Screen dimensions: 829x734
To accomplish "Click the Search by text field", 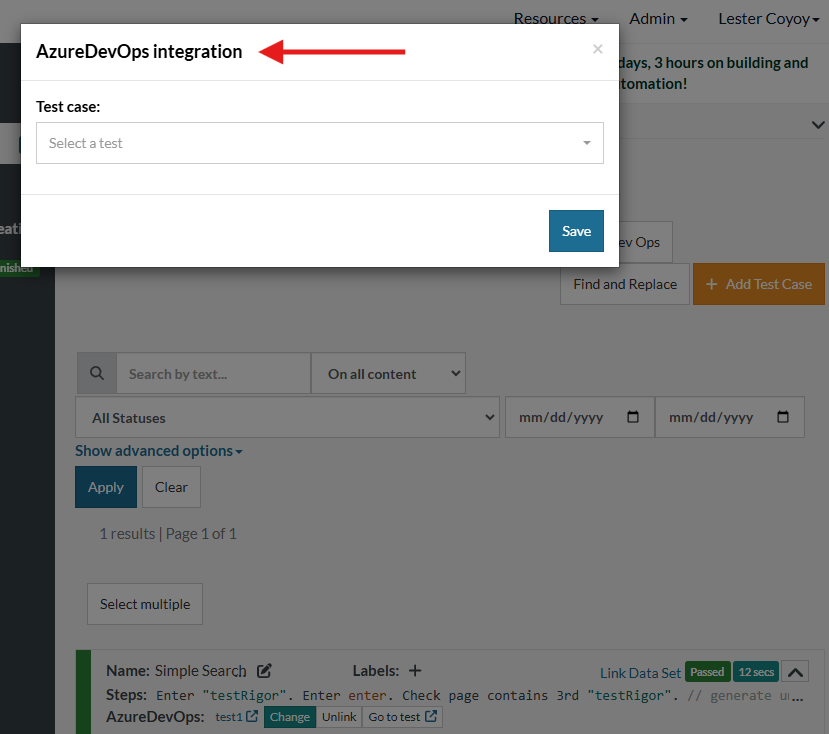I will tap(213, 374).
